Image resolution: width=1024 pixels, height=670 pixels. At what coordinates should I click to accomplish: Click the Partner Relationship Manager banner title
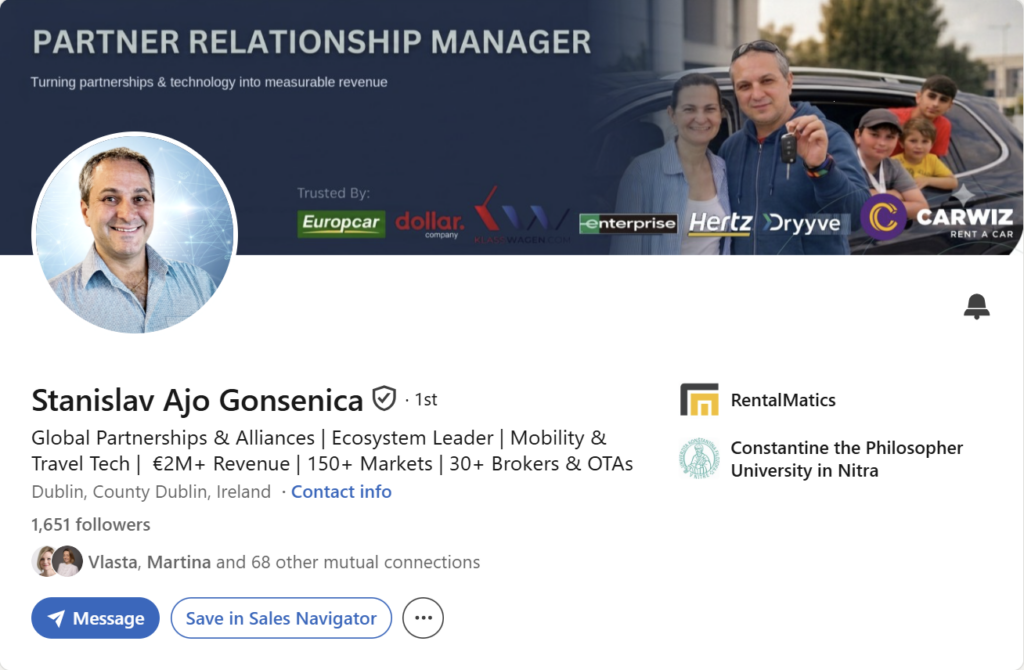click(312, 42)
